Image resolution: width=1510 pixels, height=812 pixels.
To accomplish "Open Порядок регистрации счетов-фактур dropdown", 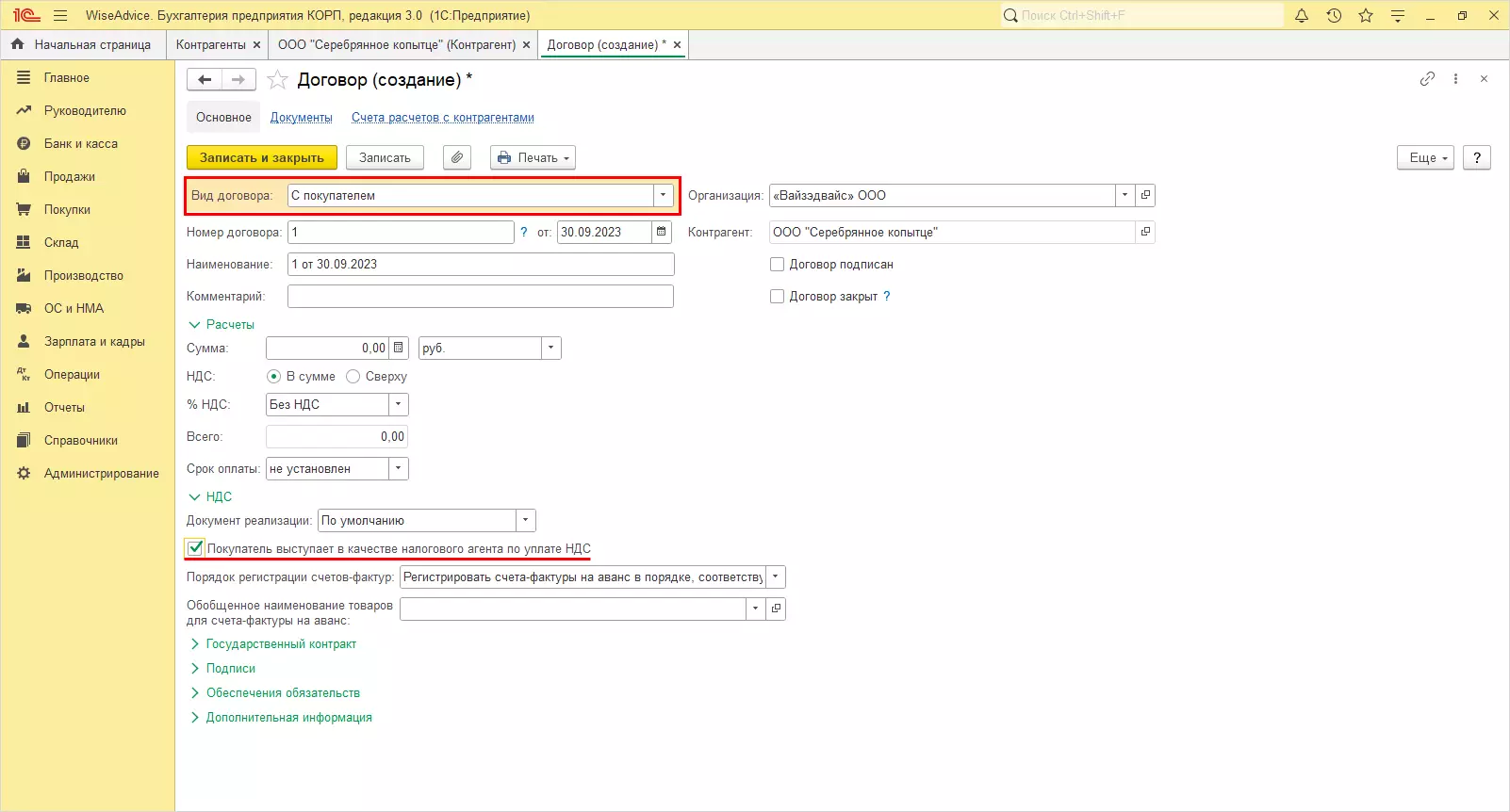I will coord(776,577).
